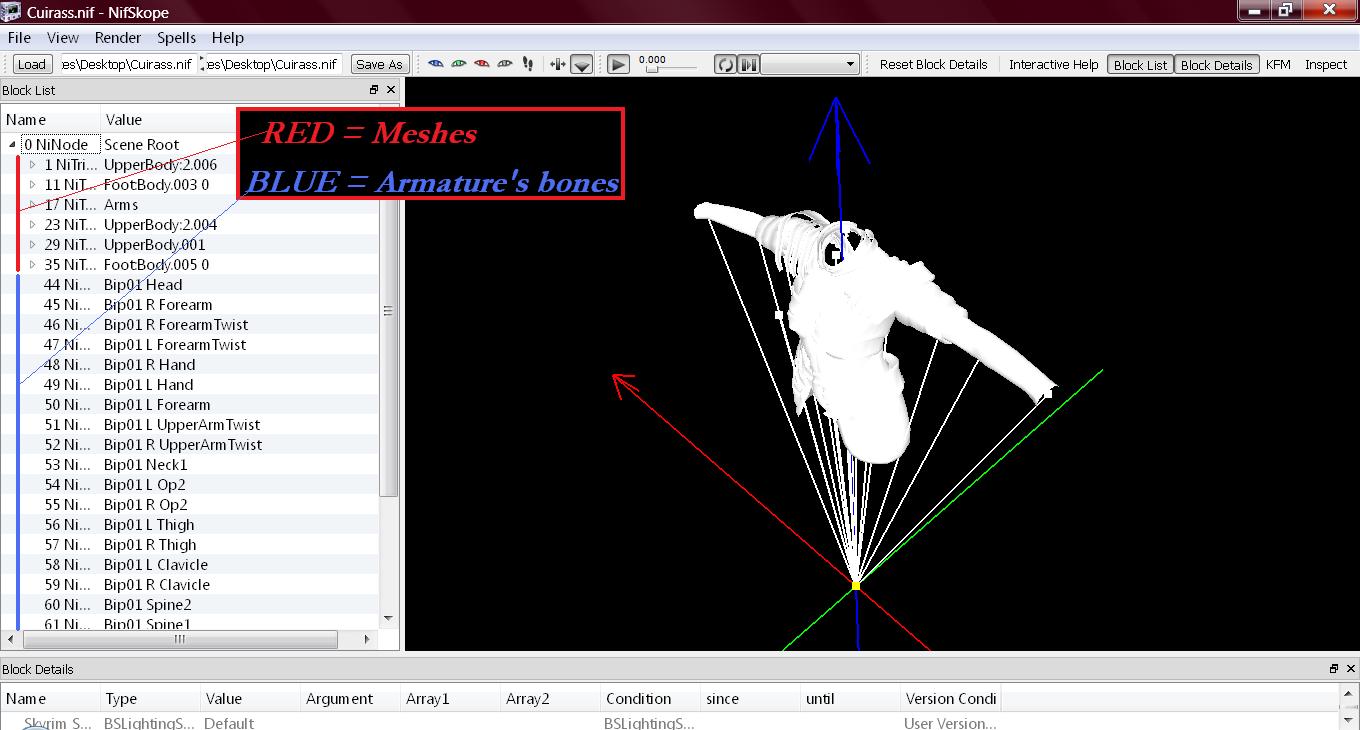The height and width of the screenshot is (730, 1360).
Task: Toggle animation loop button
Action: [724, 65]
